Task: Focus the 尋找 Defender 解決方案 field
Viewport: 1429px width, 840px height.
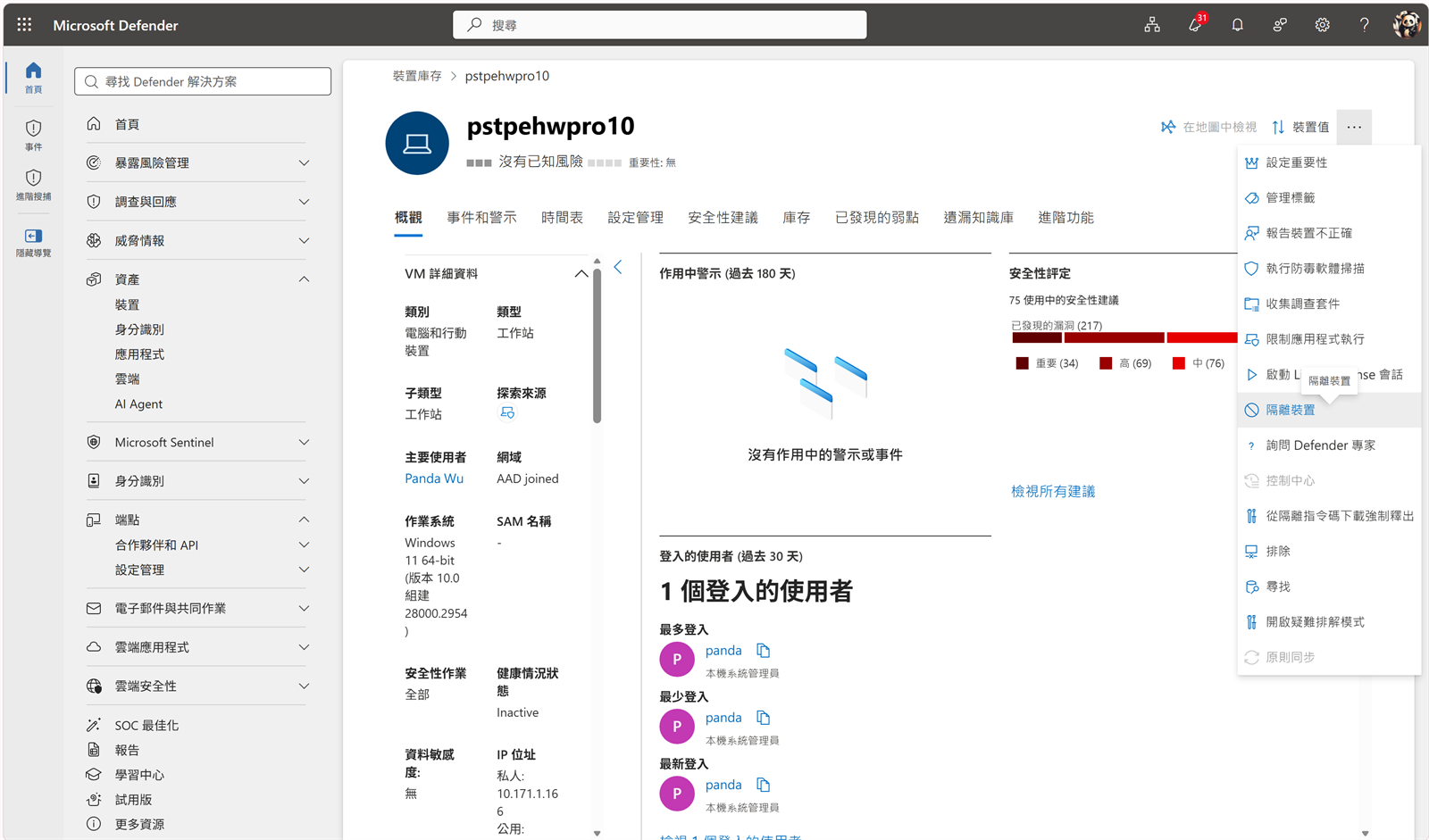Action: 203,81
